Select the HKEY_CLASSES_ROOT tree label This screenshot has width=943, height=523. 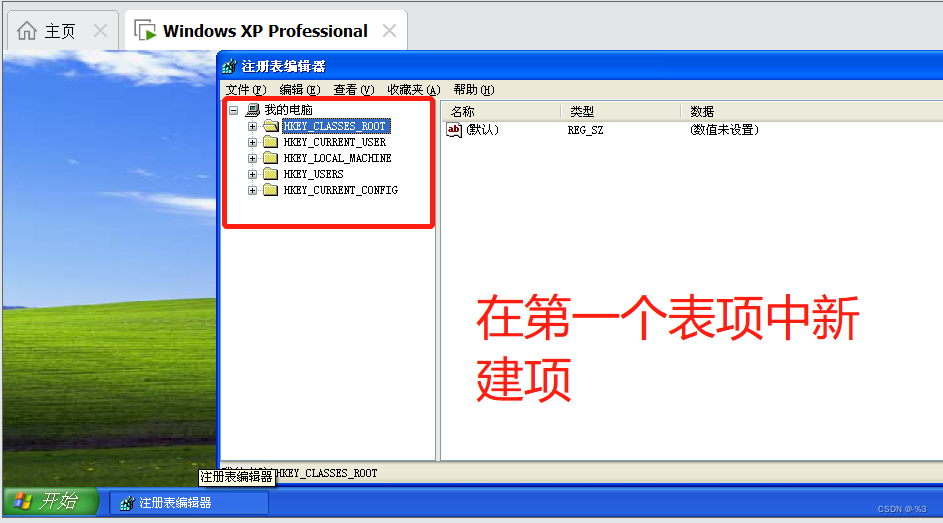pyautogui.click(x=336, y=126)
